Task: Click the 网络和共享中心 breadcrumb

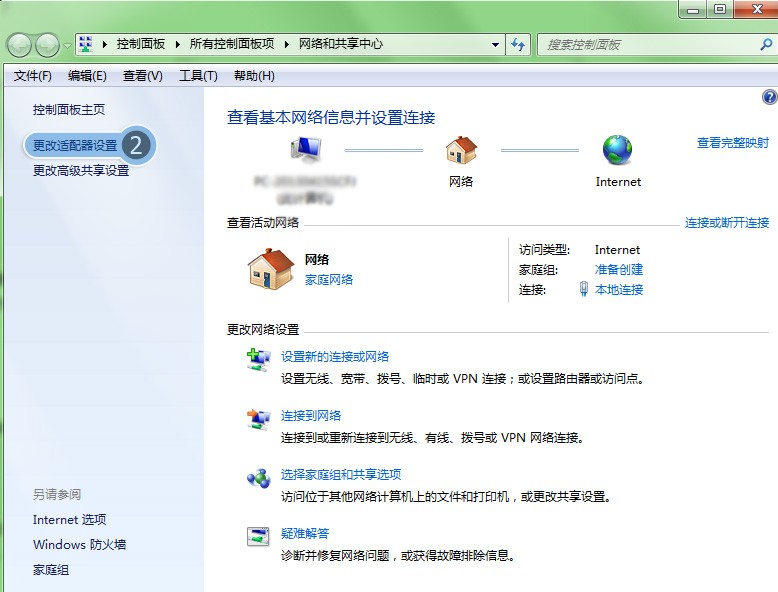Action: [x=340, y=44]
